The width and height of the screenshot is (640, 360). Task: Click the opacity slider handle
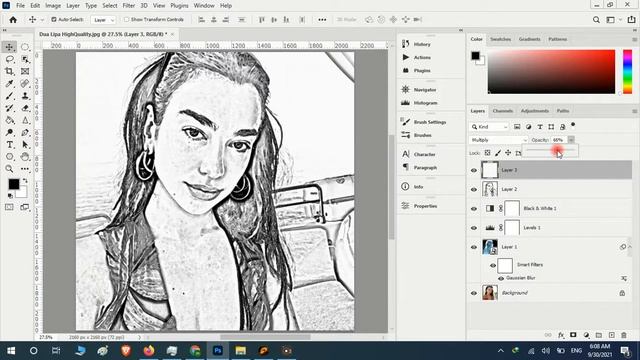[558, 150]
